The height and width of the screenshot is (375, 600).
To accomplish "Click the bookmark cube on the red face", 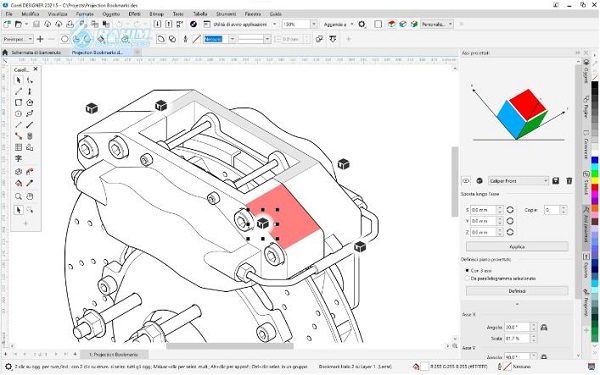I will pyautogui.click(x=262, y=223).
